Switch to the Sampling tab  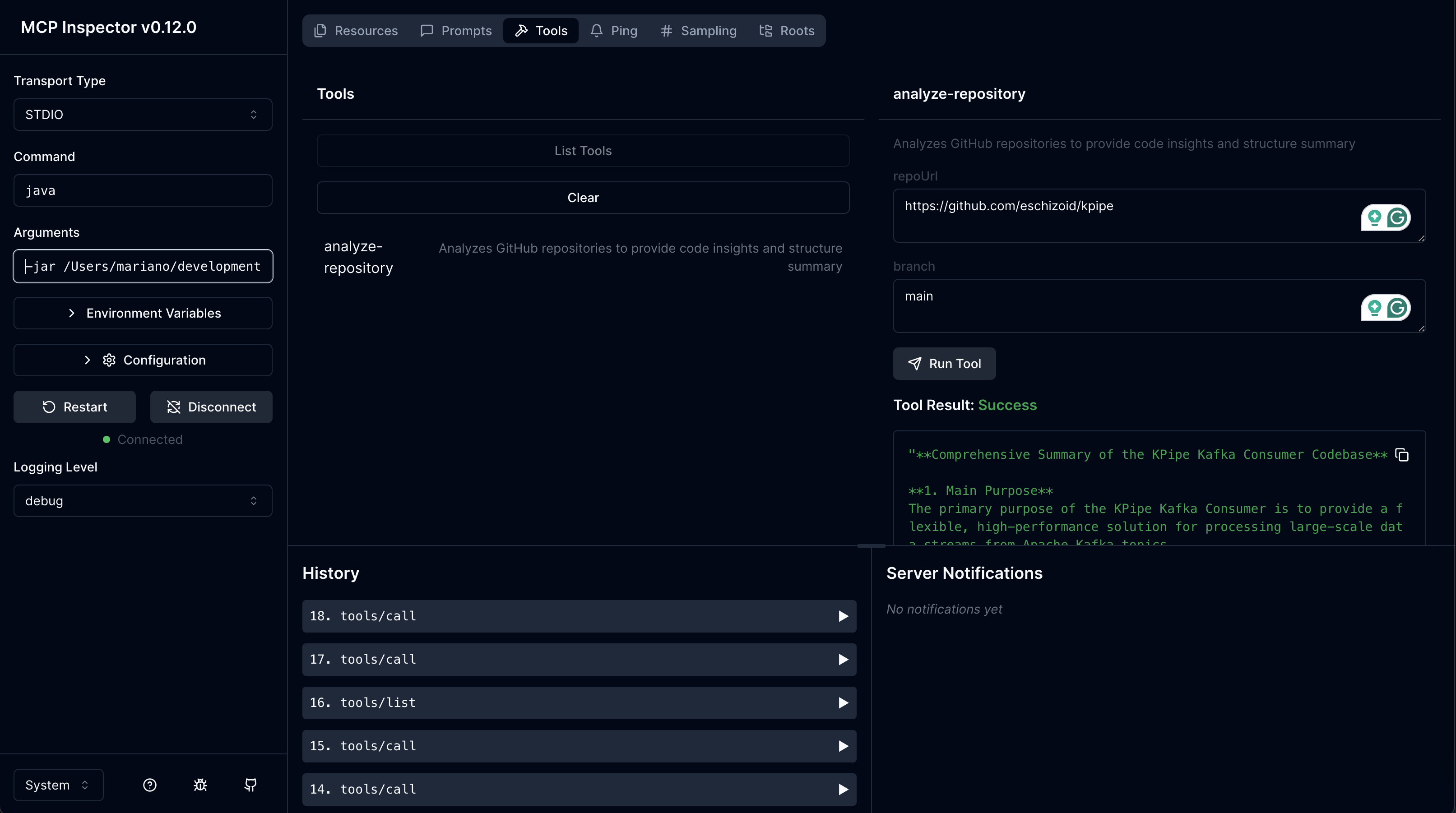pyautogui.click(x=699, y=31)
